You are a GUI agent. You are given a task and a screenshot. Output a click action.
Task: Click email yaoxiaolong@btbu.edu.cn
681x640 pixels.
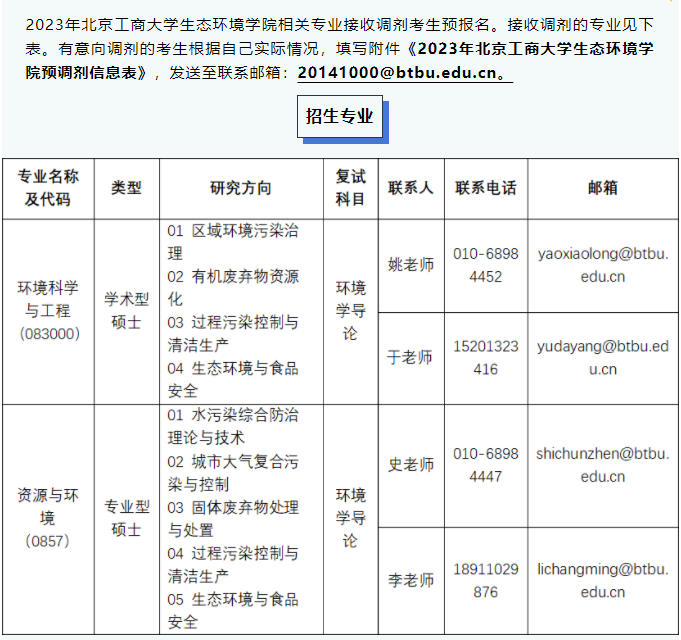pos(603,265)
